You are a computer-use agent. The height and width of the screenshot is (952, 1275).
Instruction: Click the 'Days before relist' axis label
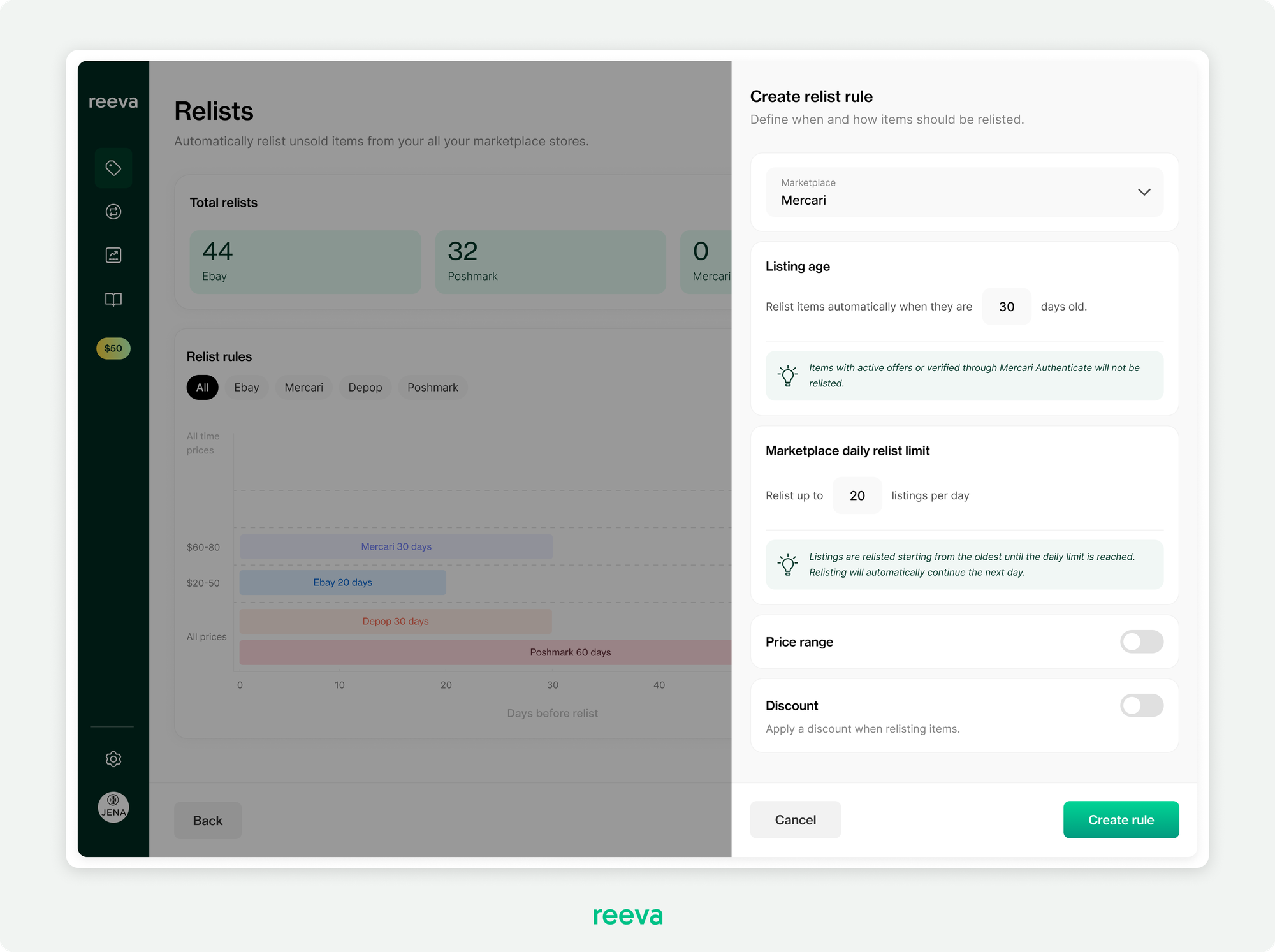tap(553, 713)
